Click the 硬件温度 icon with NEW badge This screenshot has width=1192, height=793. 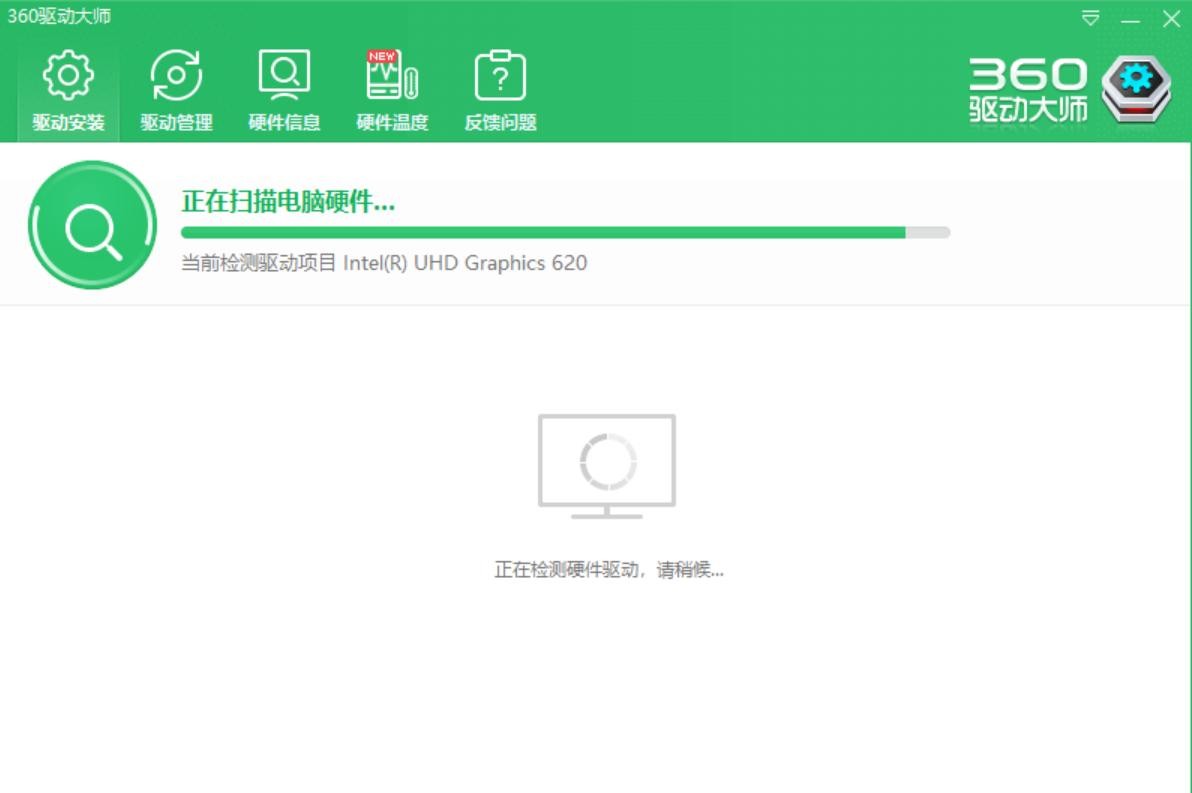[392, 76]
